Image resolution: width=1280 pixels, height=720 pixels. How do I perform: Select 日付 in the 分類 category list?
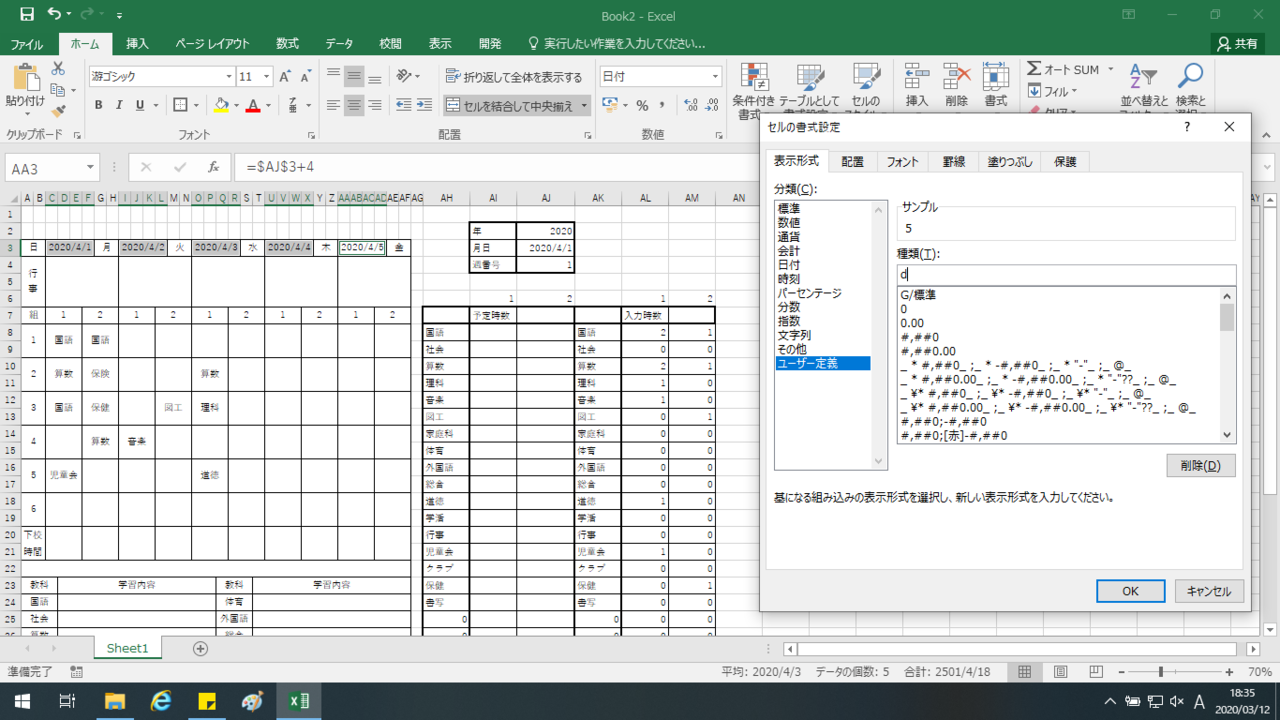[789, 265]
